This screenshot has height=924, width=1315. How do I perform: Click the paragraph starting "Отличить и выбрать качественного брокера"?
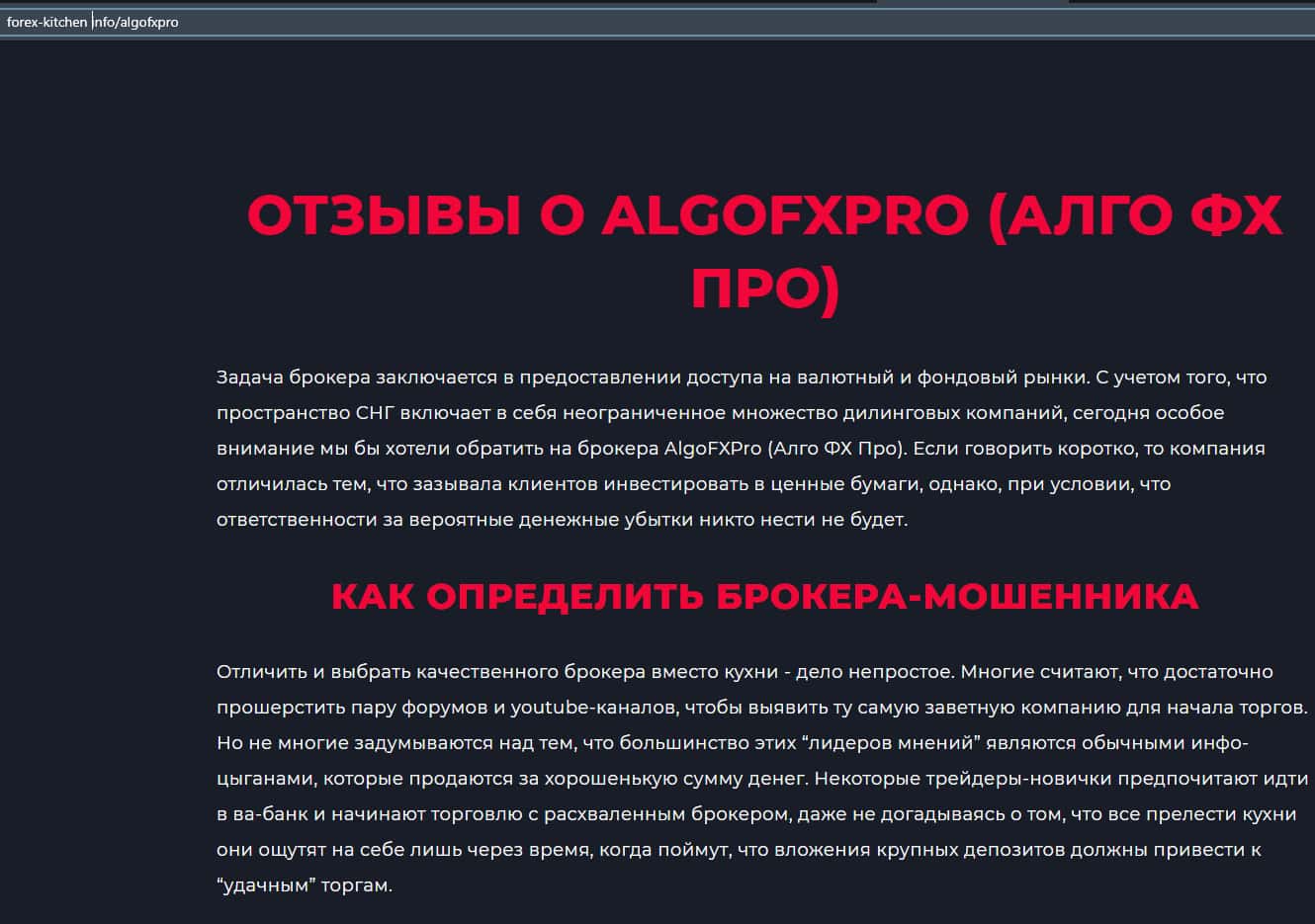click(762, 779)
